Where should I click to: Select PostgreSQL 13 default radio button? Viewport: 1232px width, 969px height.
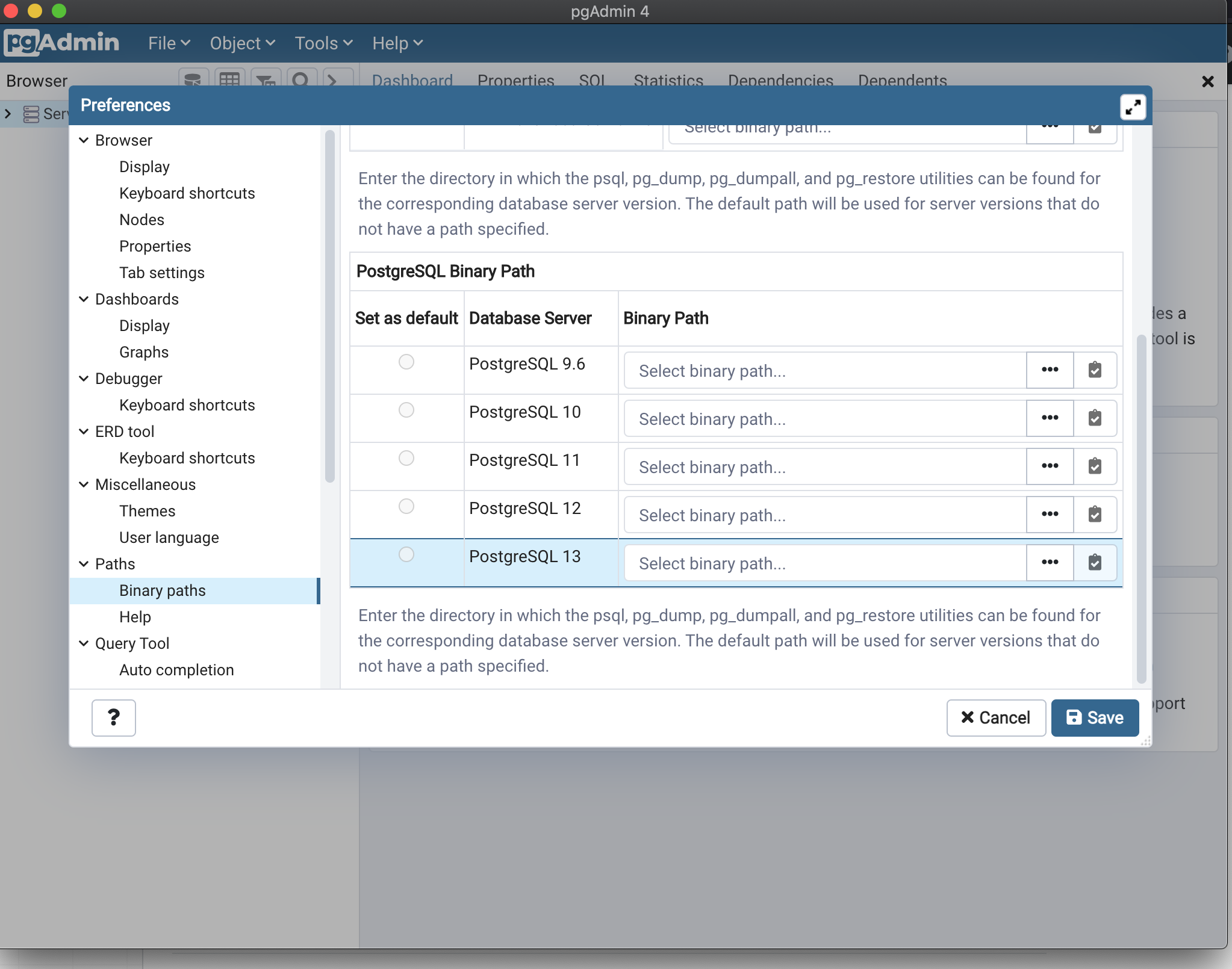tap(406, 554)
